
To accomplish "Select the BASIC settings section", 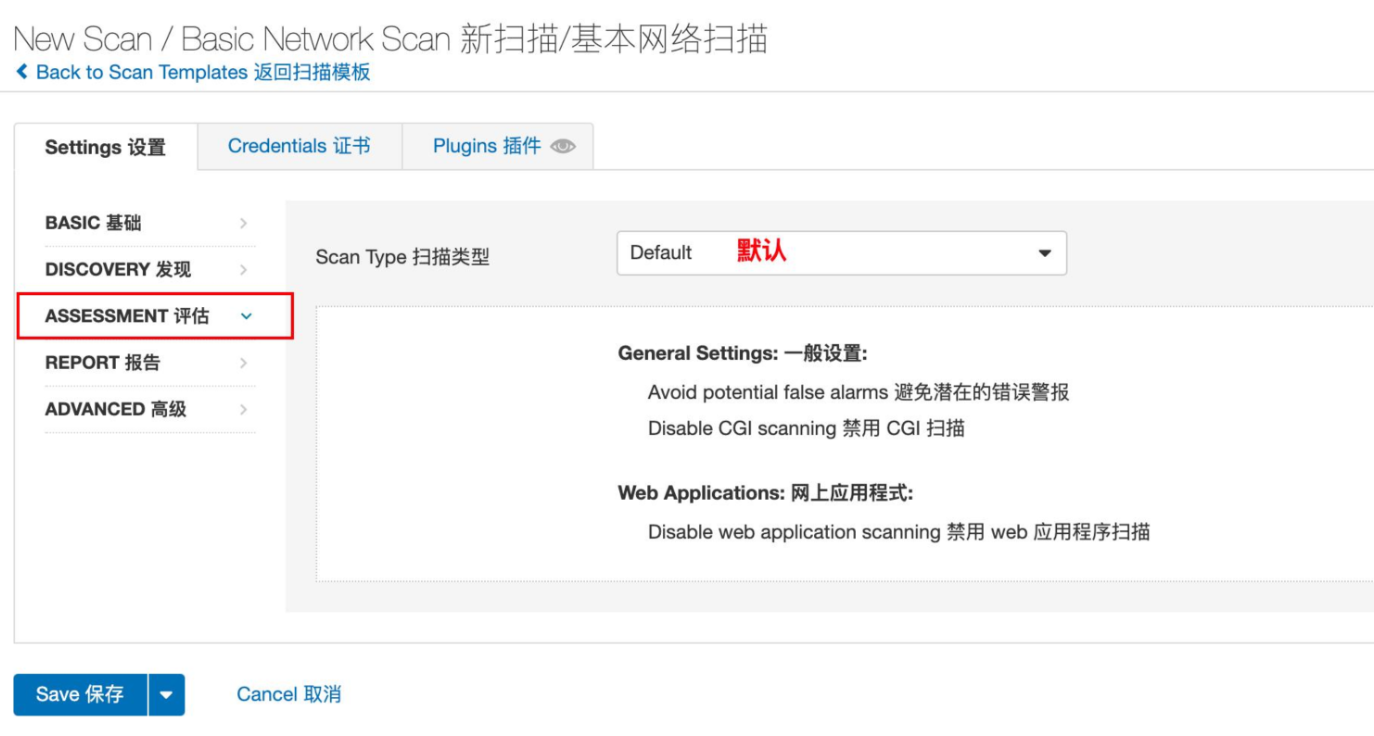I will [x=93, y=223].
